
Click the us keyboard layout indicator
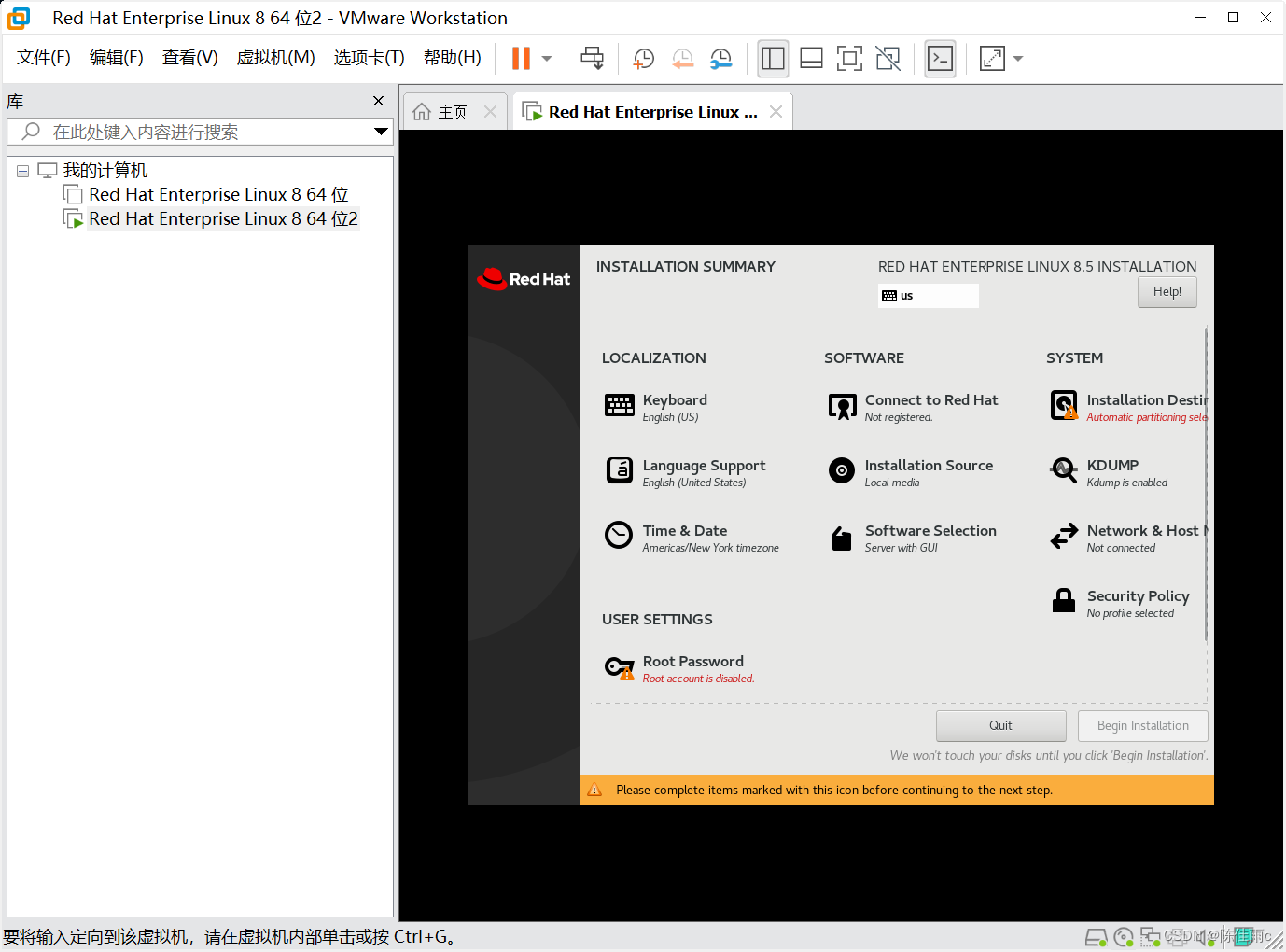click(x=929, y=296)
